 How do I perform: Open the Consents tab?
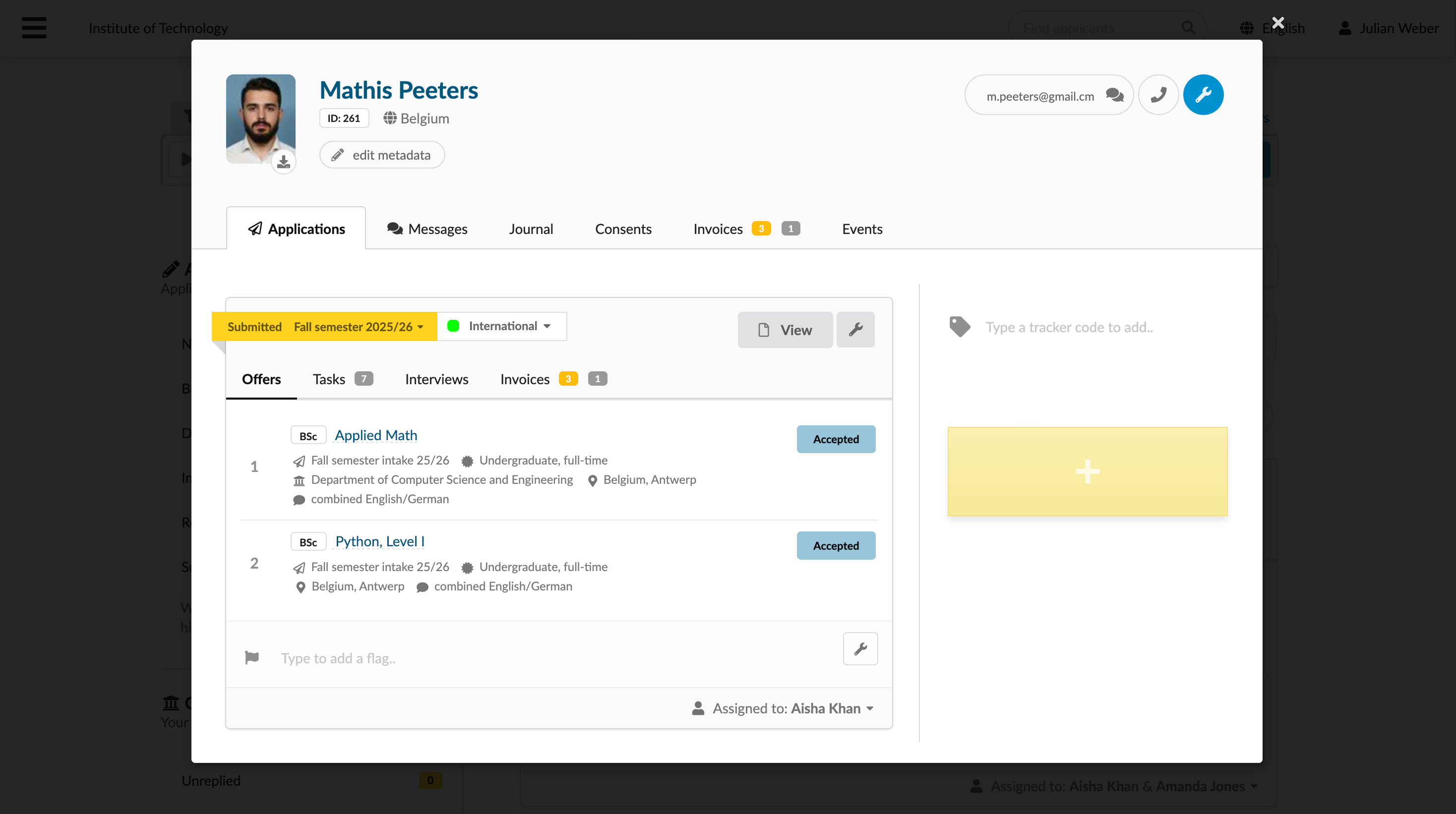623,229
